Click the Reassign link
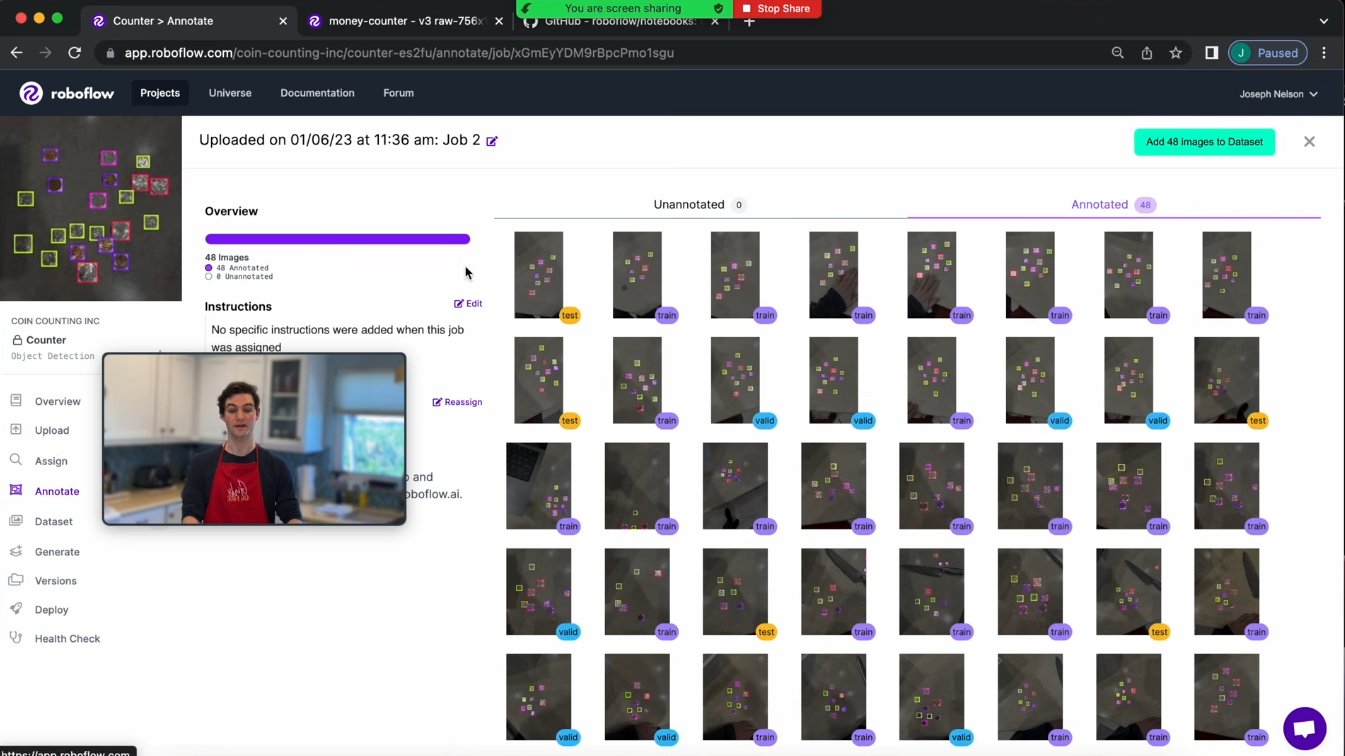This screenshot has width=1345, height=756. point(457,402)
